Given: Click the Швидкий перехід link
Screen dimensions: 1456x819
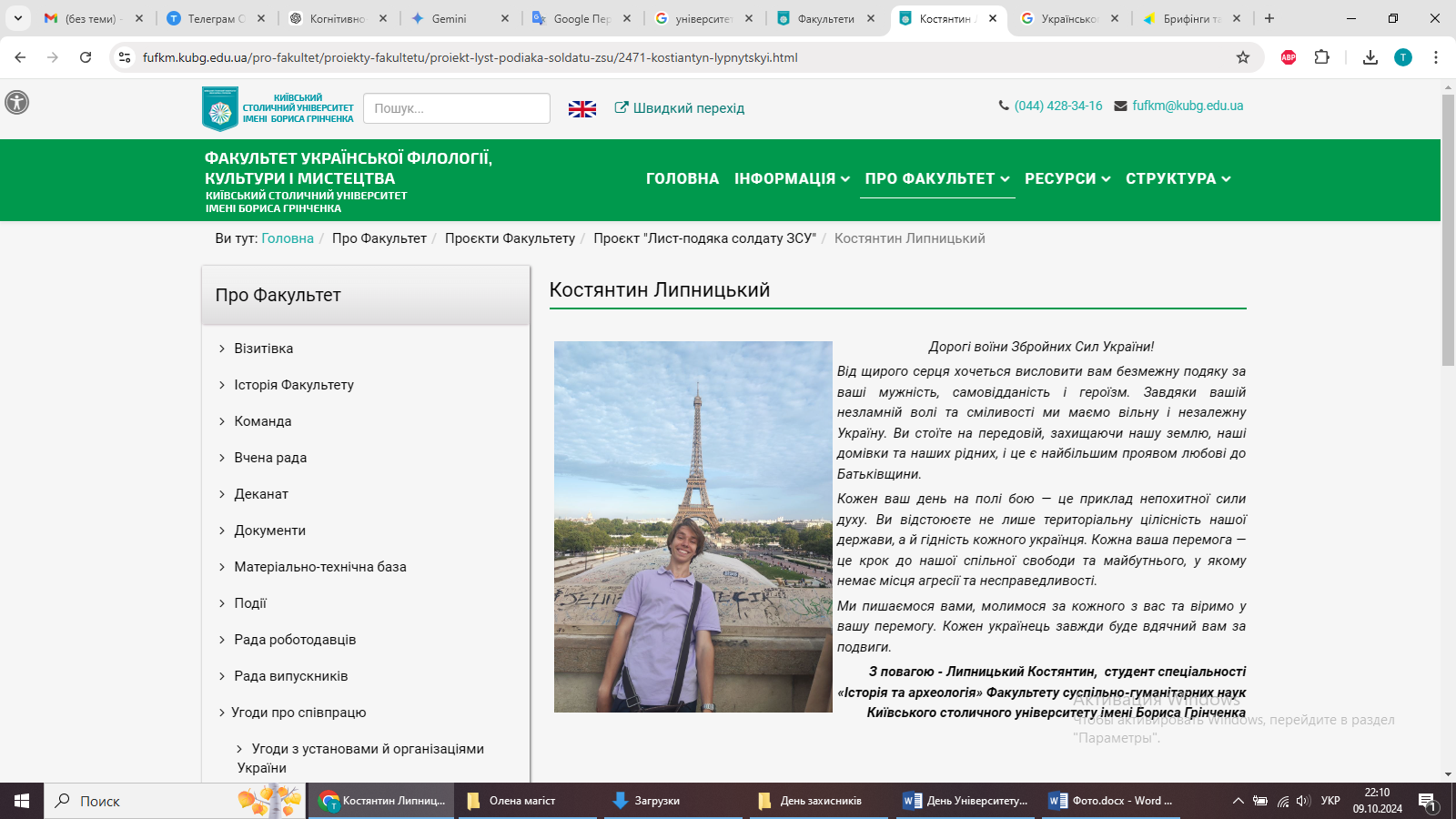Looking at the screenshot, I should 680,108.
